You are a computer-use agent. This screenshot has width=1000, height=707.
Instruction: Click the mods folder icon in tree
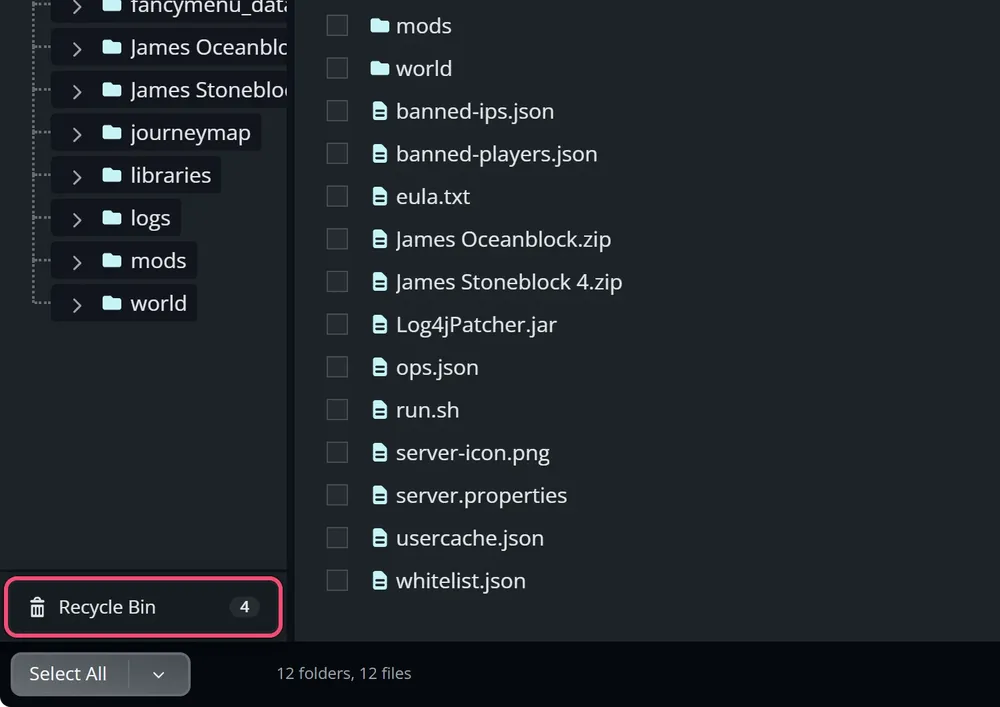(112, 261)
